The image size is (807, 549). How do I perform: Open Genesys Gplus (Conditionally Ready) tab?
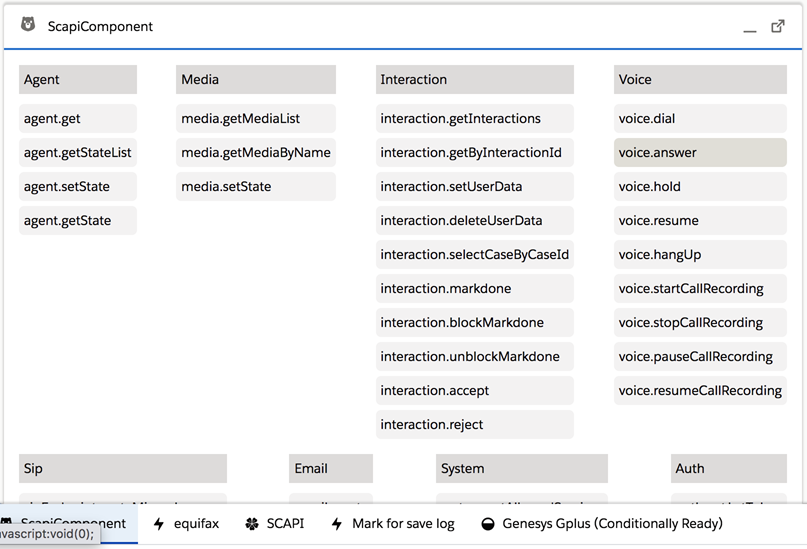click(612, 523)
